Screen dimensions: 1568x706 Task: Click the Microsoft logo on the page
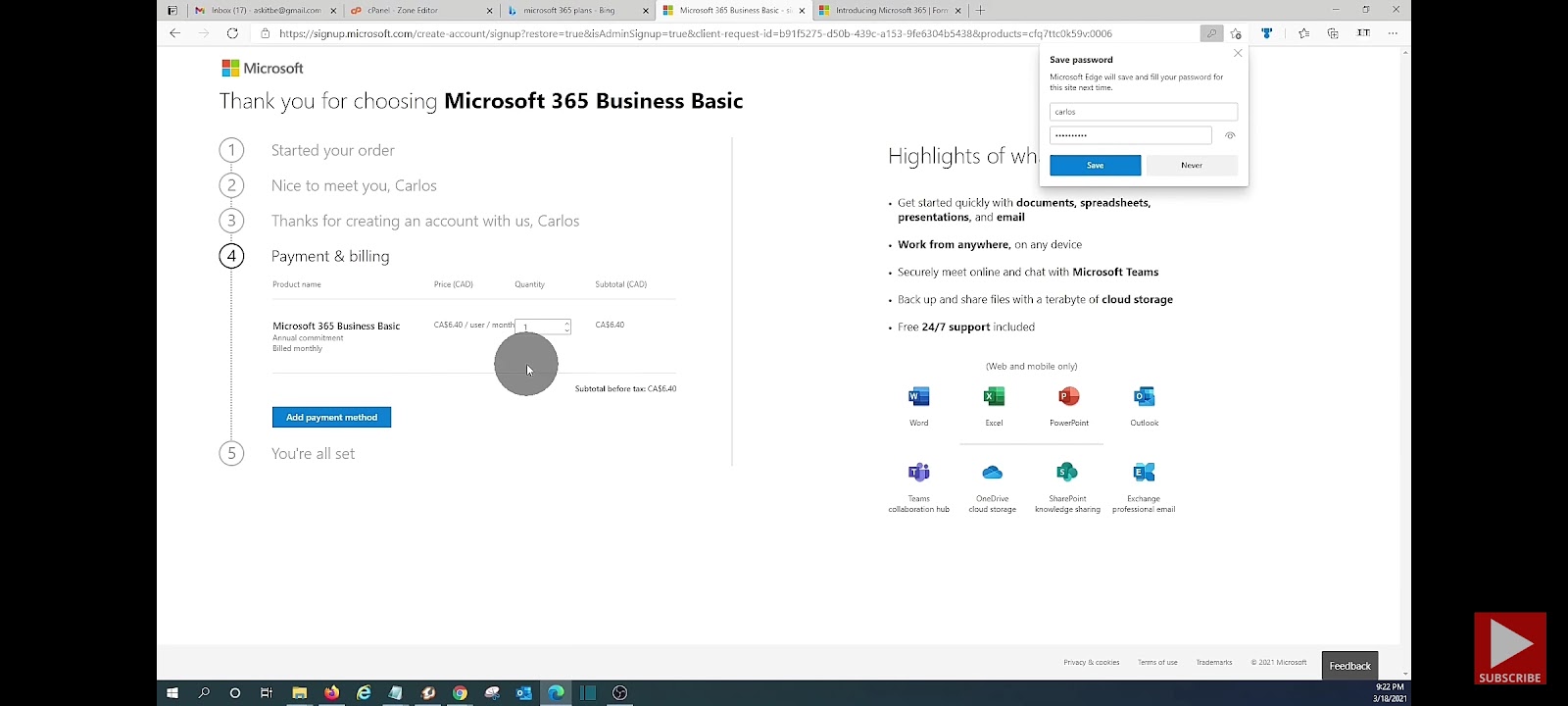click(263, 68)
